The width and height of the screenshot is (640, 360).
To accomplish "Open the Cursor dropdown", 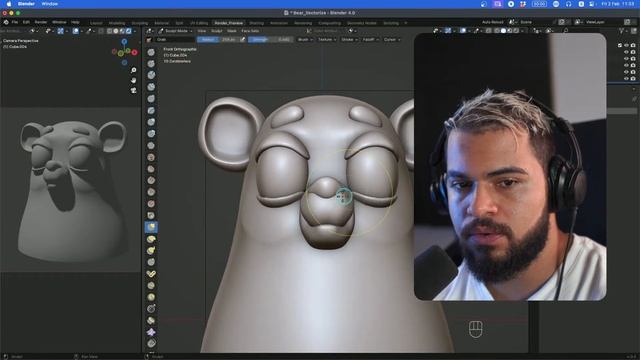I will click(391, 40).
